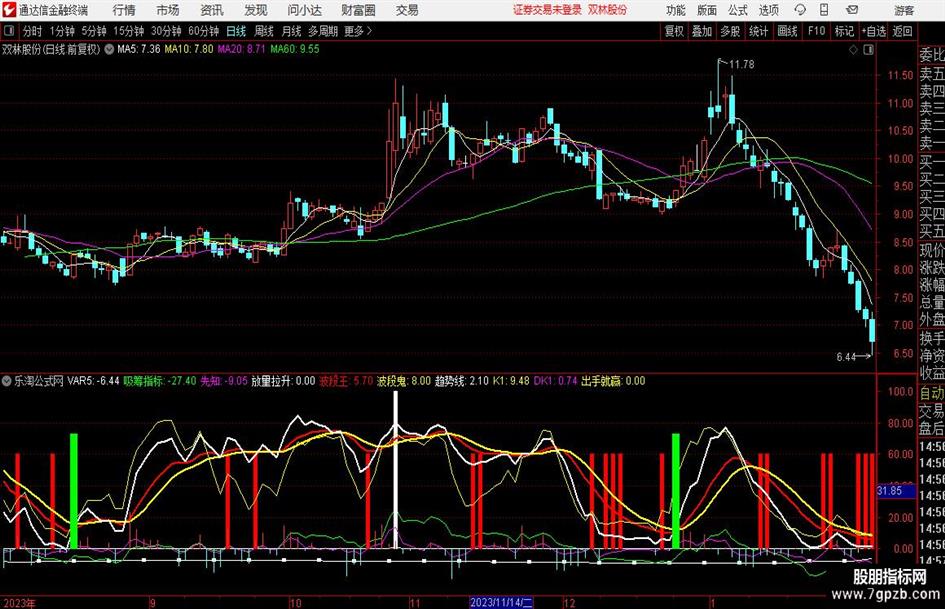The width and height of the screenshot is (945, 609).
Task: Click the 双林股份(日线 前复权) chart title
Action: coord(51,49)
